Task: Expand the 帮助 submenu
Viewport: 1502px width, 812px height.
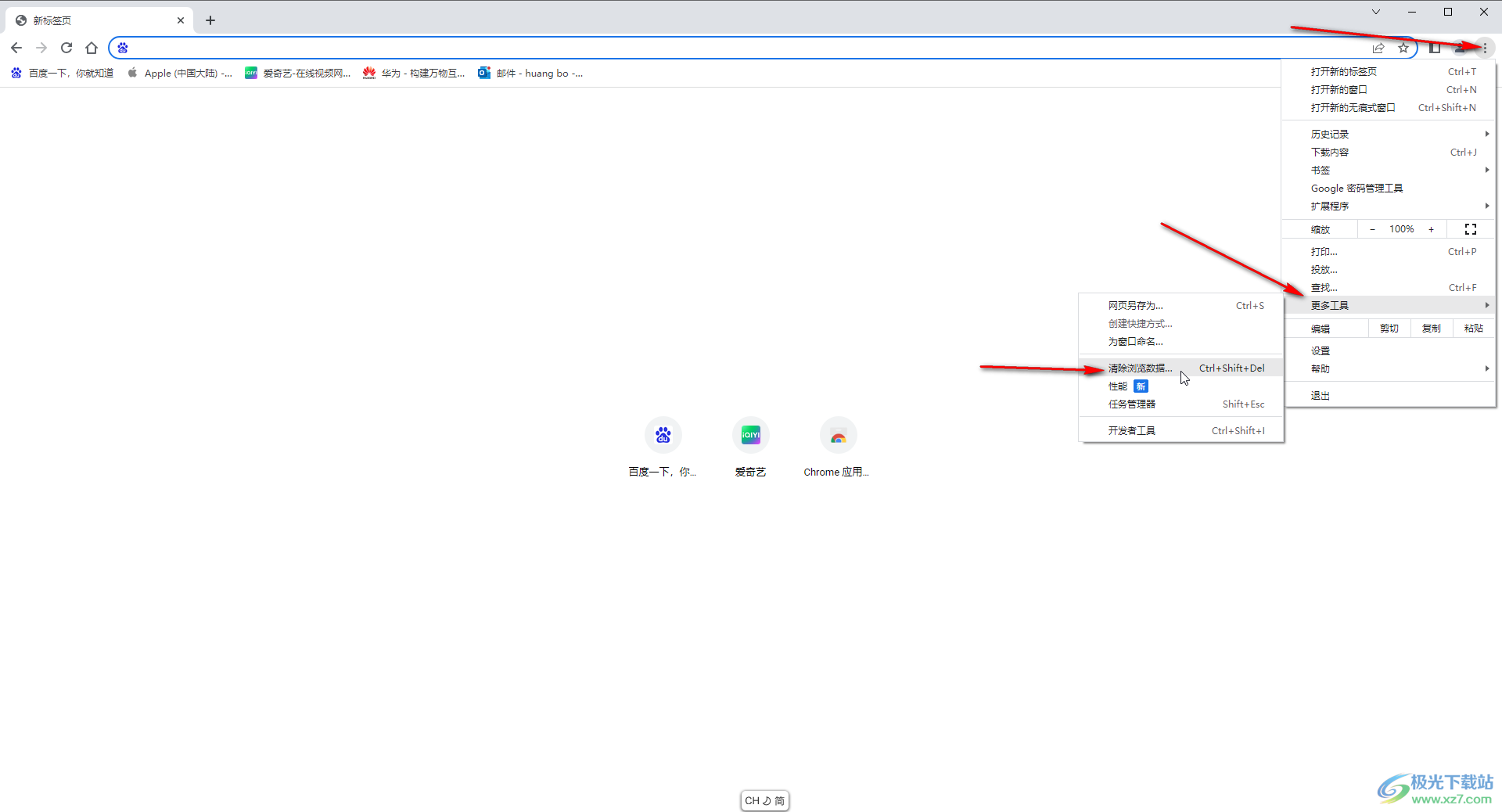Action: tap(1389, 368)
